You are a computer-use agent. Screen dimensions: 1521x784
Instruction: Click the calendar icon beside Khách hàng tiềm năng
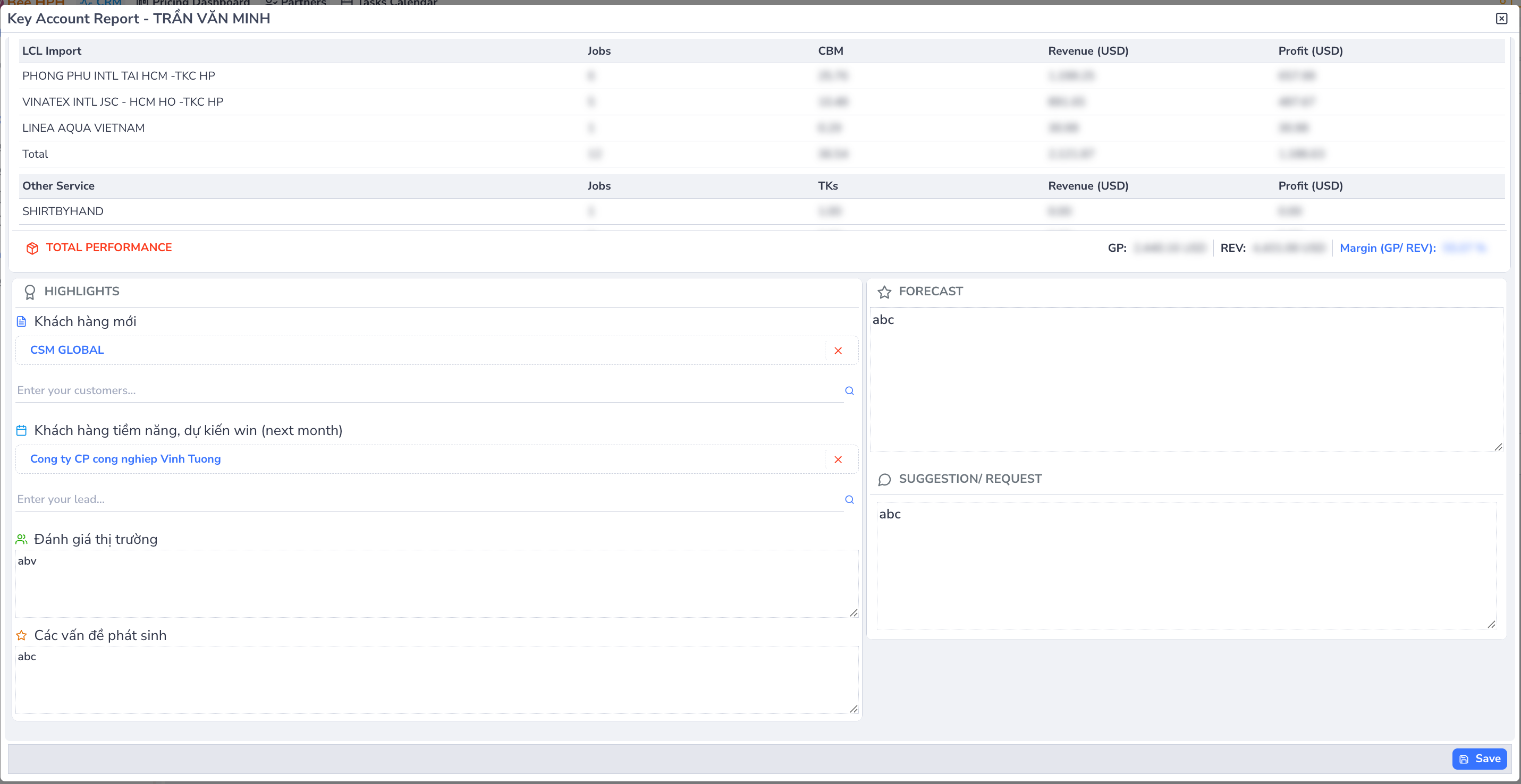[21, 431]
